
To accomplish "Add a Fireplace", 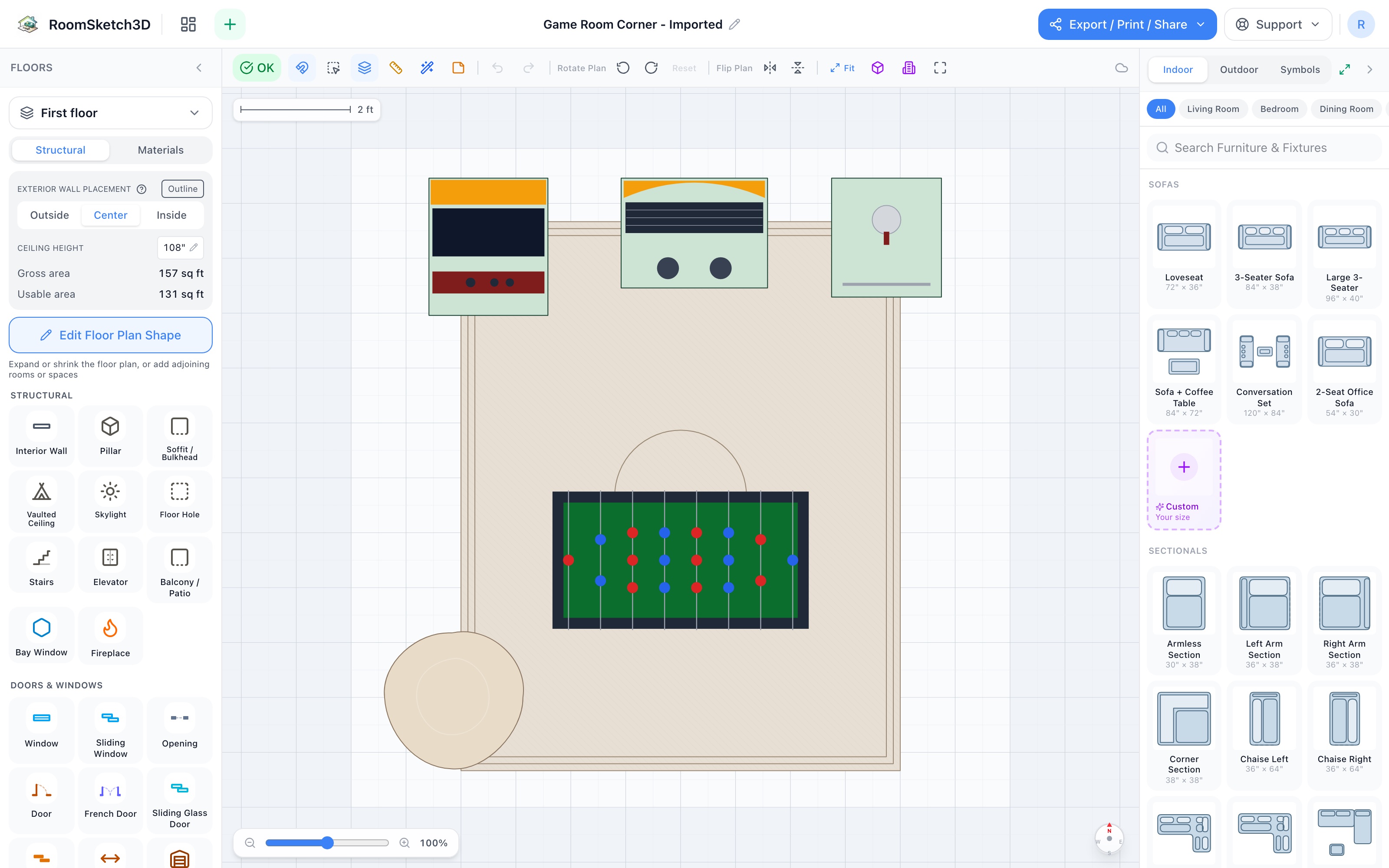I will 110,636.
